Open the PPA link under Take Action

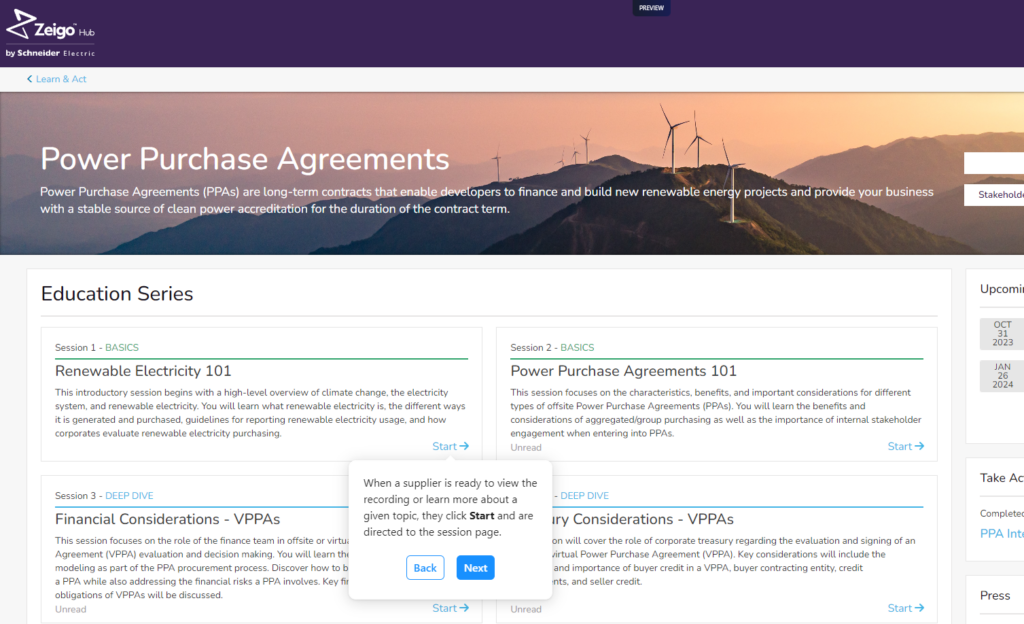coord(1002,533)
